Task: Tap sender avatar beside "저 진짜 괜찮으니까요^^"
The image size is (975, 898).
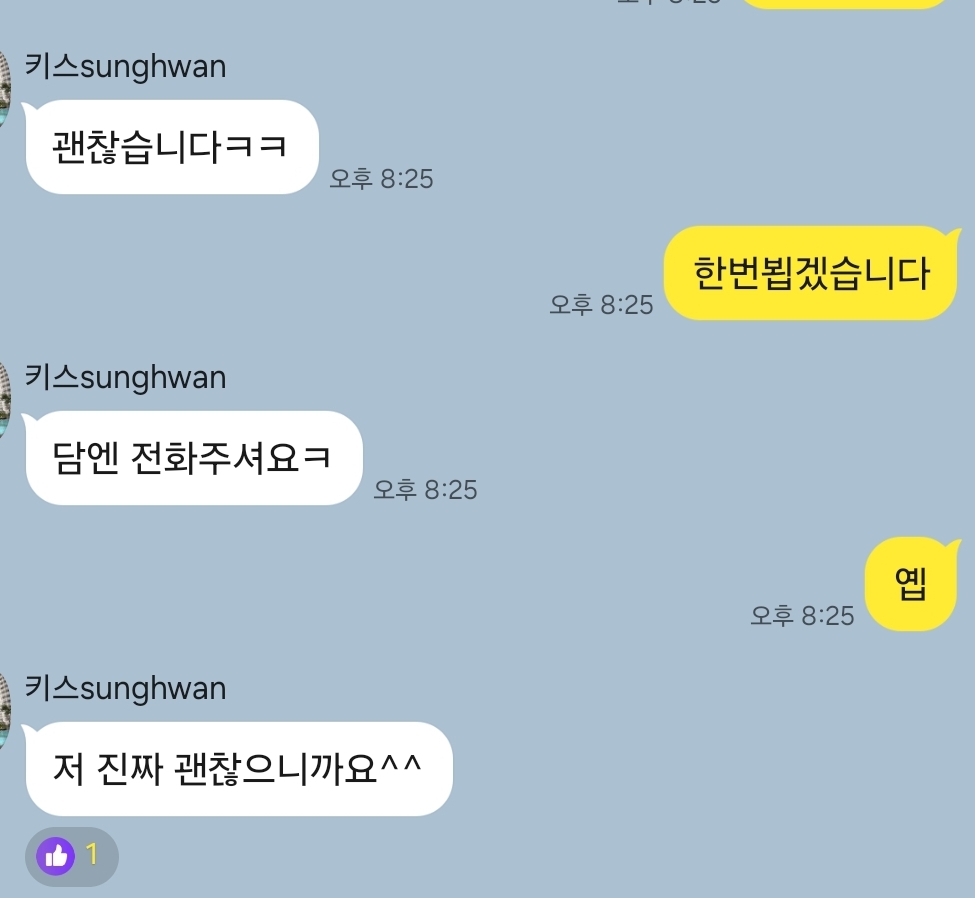Action: point(5,712)
